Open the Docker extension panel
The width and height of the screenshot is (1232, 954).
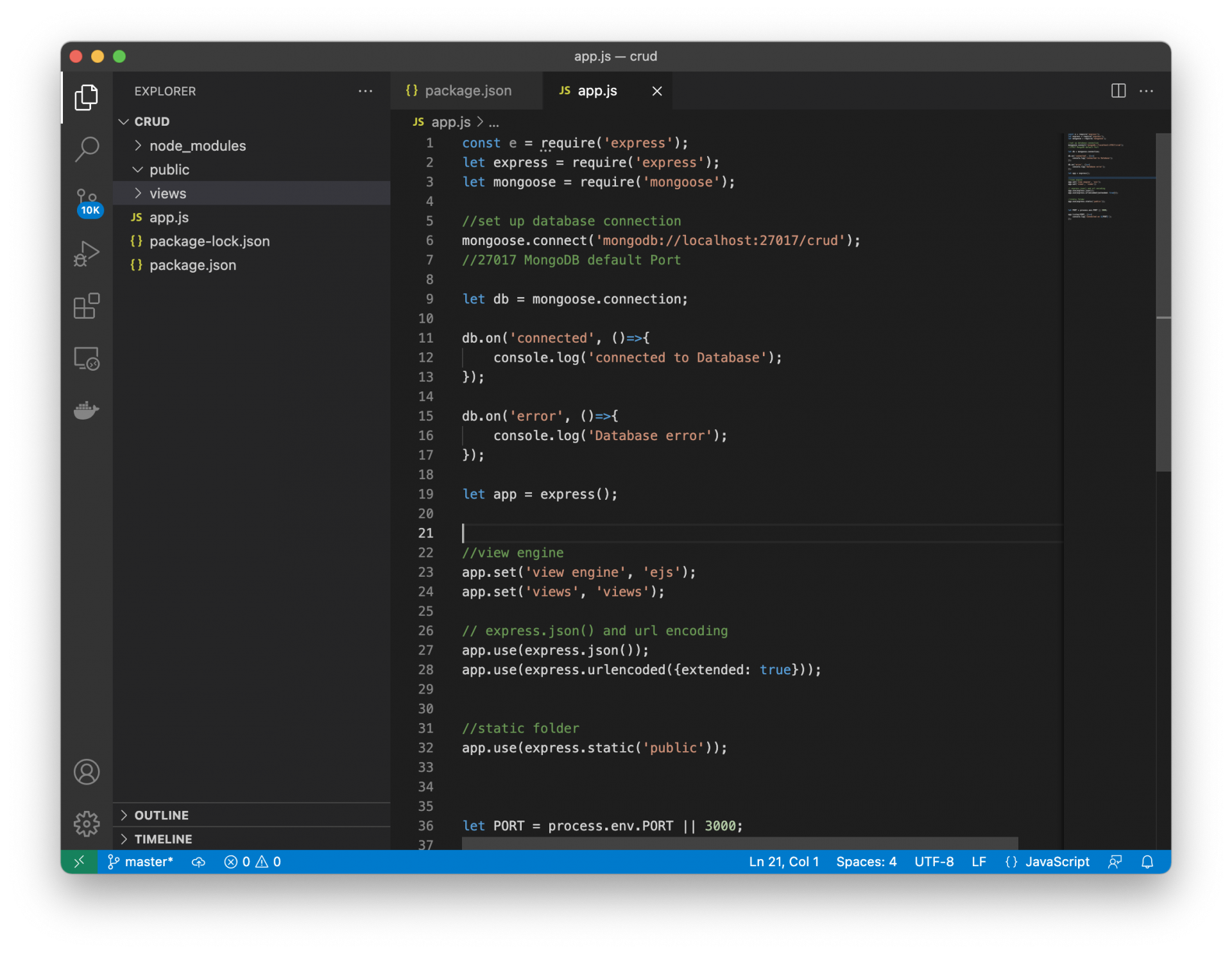coord(87,411)
